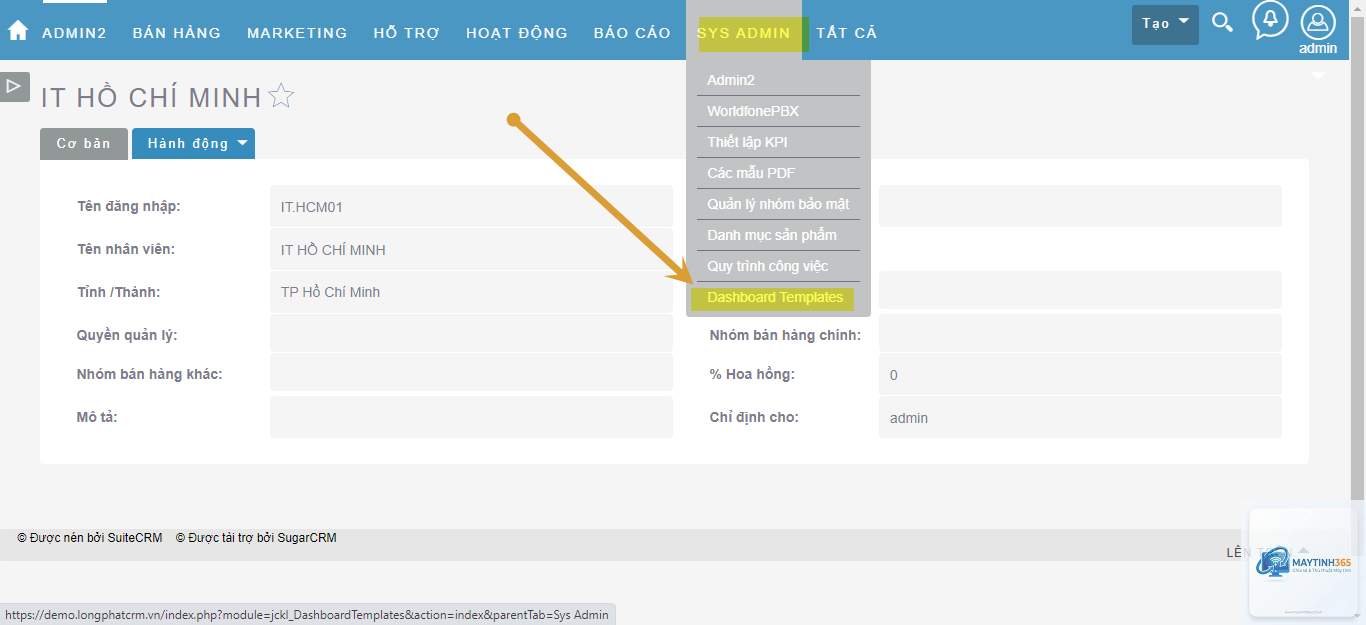Image resolution: width=1366 pixels, height=625 pixels.
Task: Expand the arrow beneath admin username
Action: tap(1318, 76)
